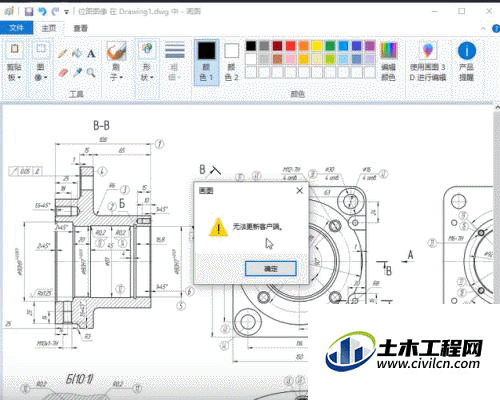Close the 画图 warning dialog
Screen dimensions: 500x400
pyautogui.click(x=299, y=191)
